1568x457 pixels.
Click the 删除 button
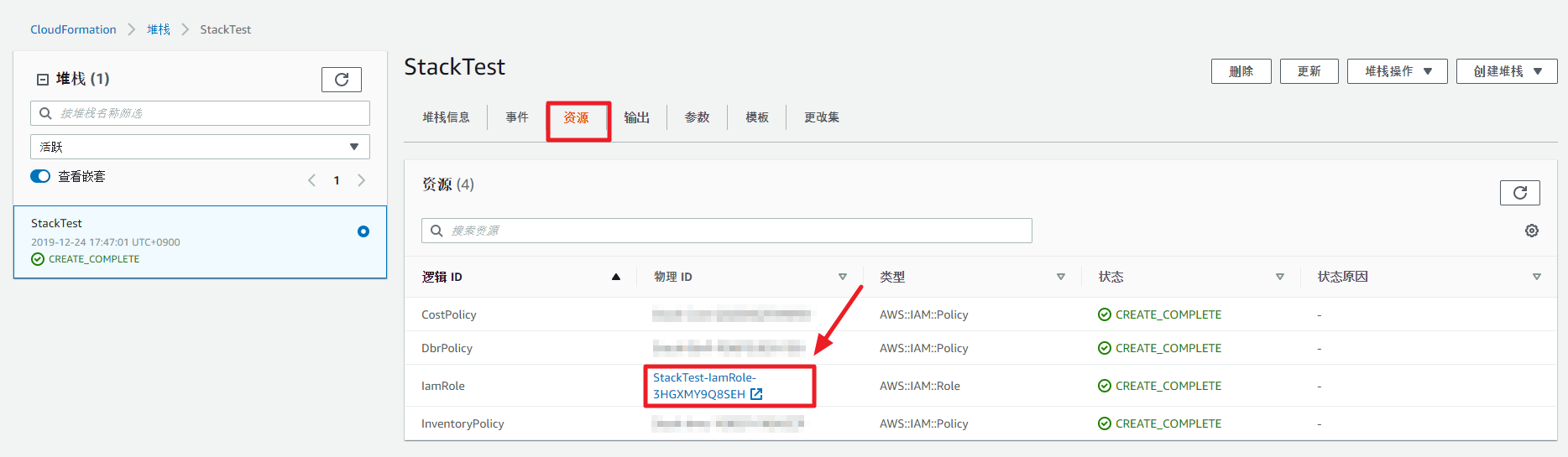pyautogui.click(x=1241, y=71)
